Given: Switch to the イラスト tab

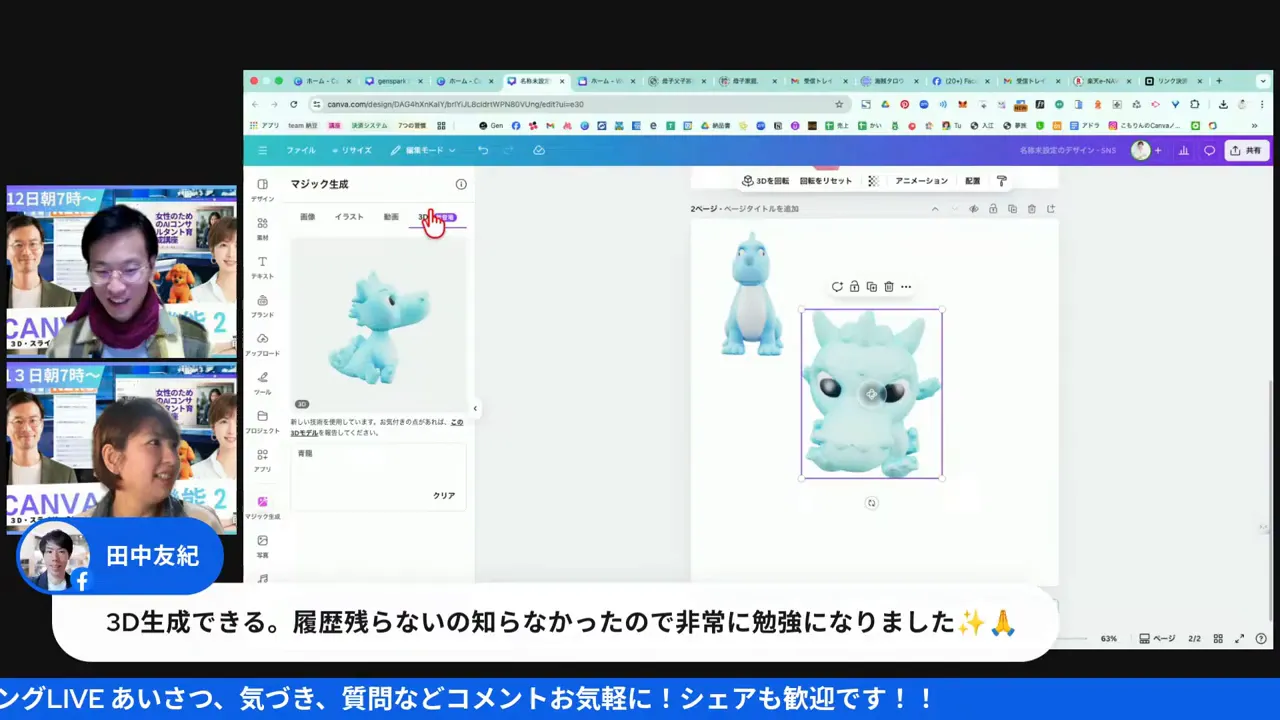Looking at the screenshot, I should 348,216.
